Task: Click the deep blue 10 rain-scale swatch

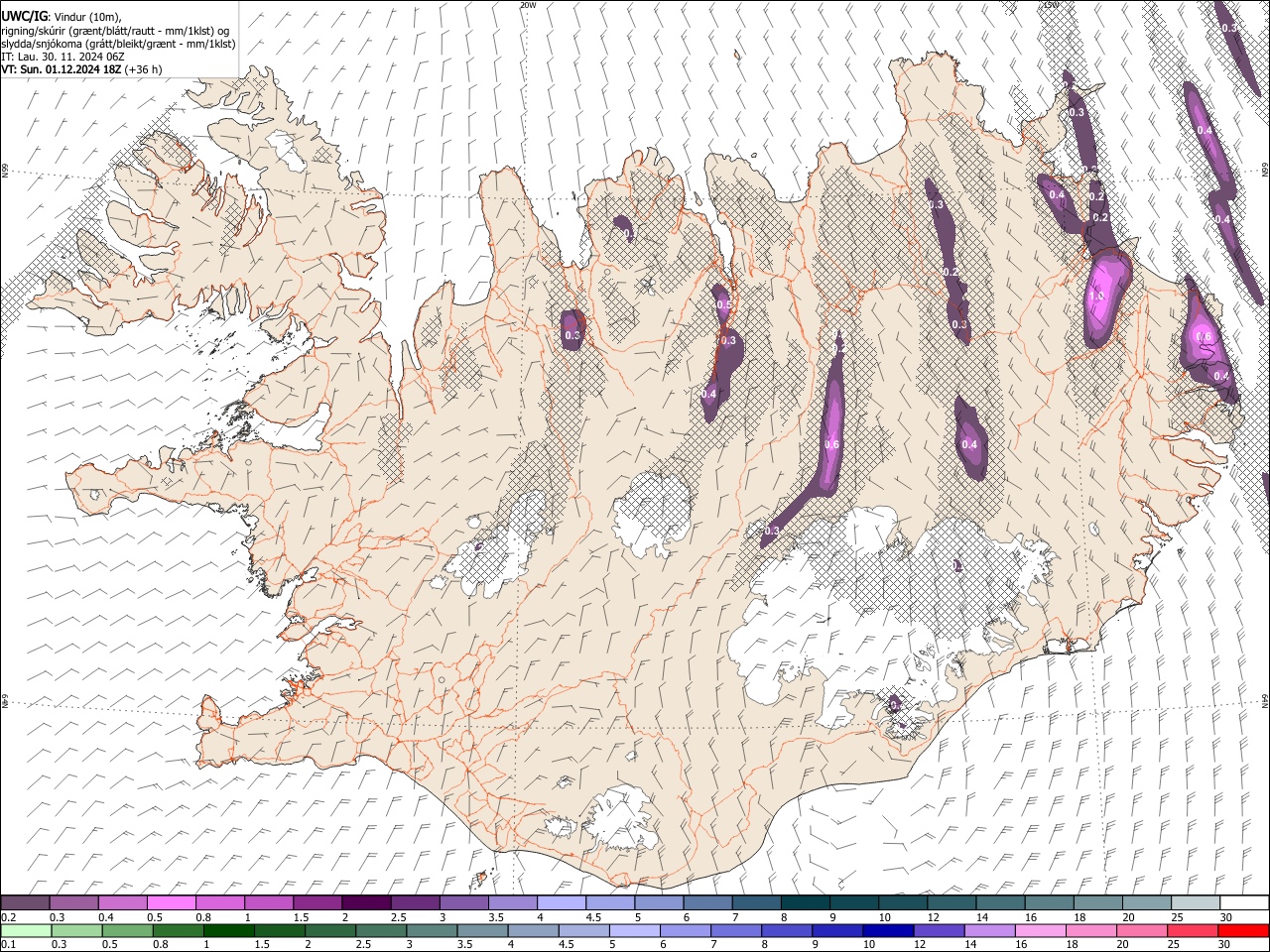Action: click(889, 930)
